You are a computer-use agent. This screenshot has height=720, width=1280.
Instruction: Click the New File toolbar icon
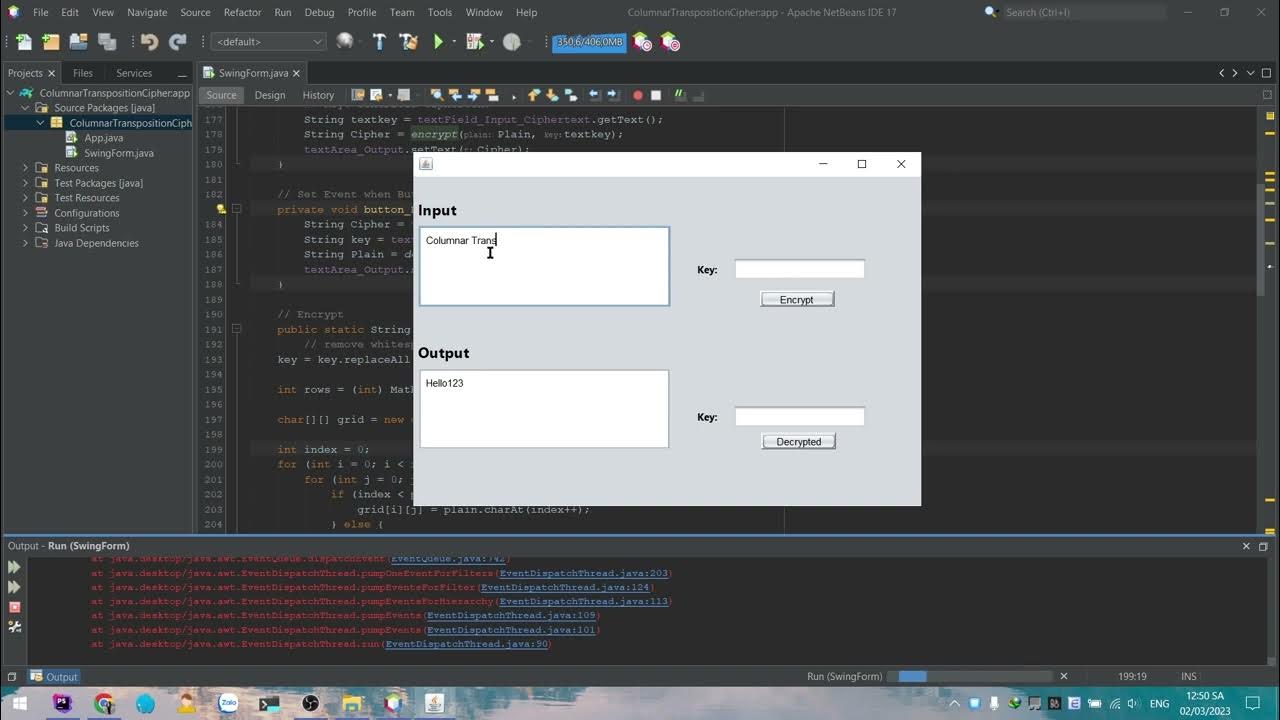click(x=23, y=42)
